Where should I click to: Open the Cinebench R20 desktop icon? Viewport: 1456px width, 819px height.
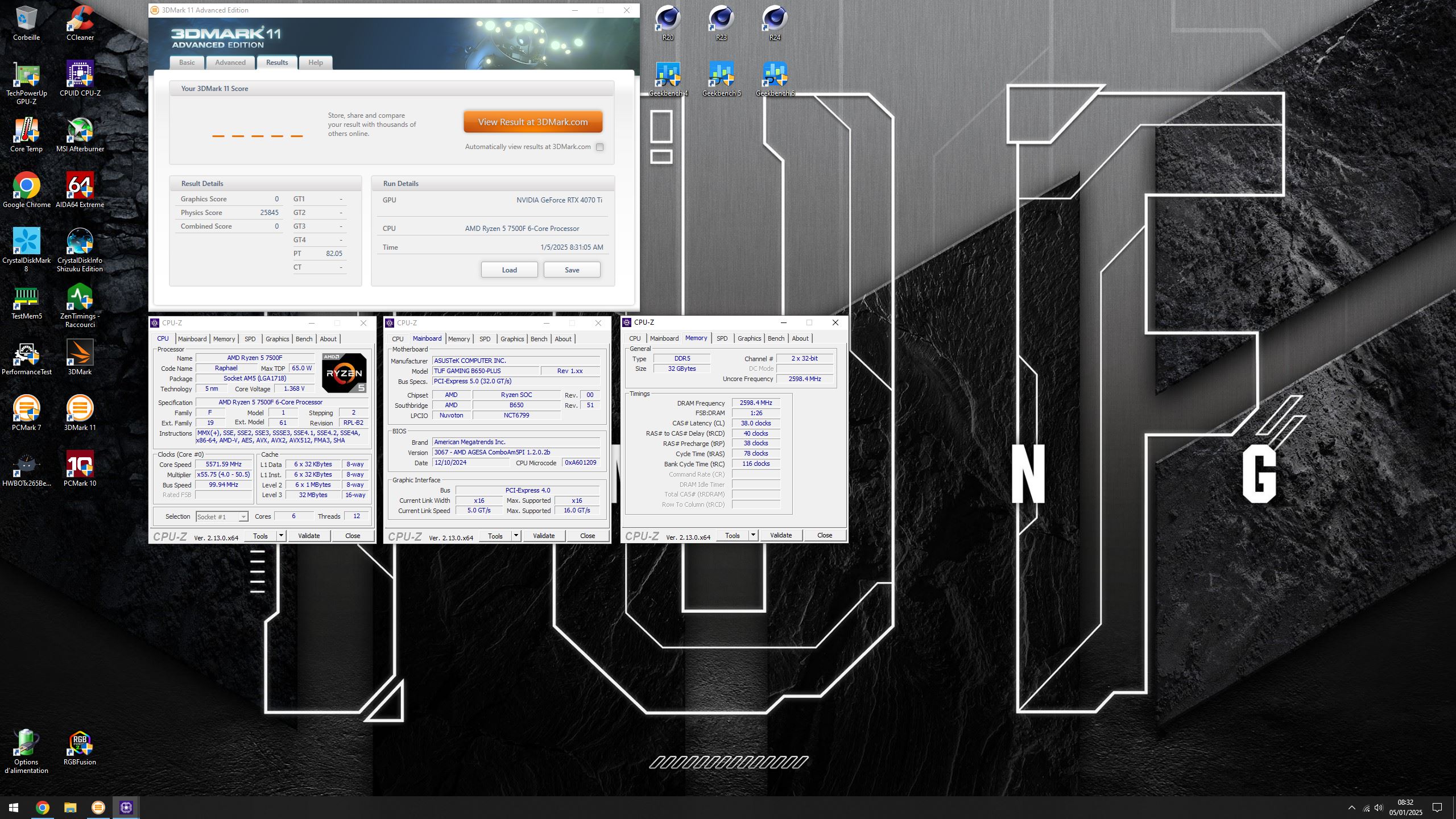click(668, 24)
